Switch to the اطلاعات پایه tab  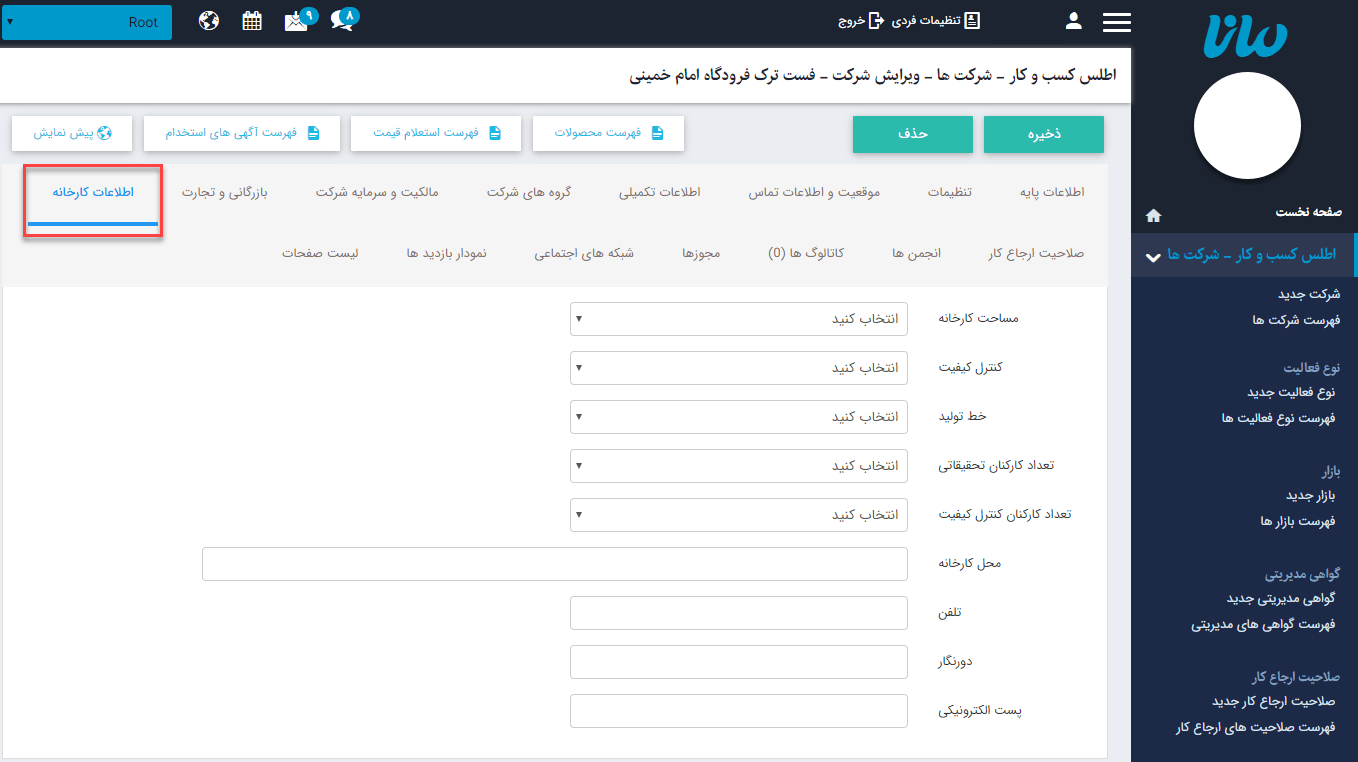coord(1051,191)
